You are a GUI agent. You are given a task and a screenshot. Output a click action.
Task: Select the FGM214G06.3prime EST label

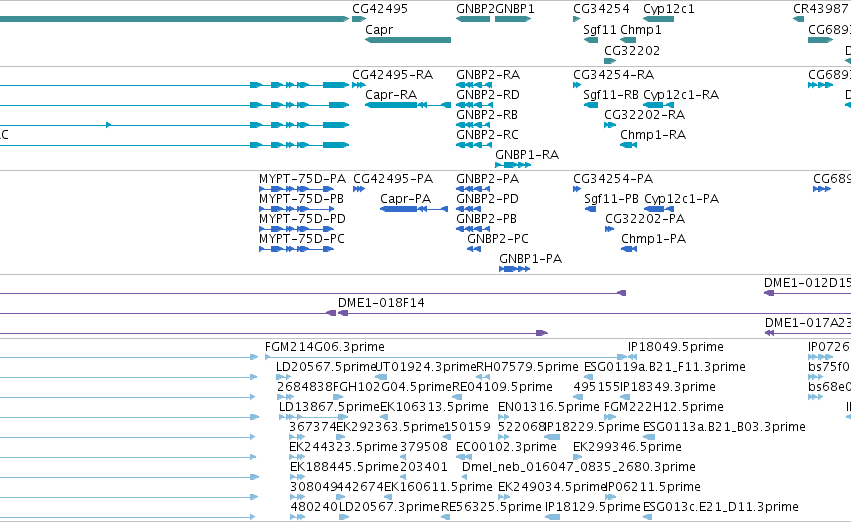pos(325,347)
